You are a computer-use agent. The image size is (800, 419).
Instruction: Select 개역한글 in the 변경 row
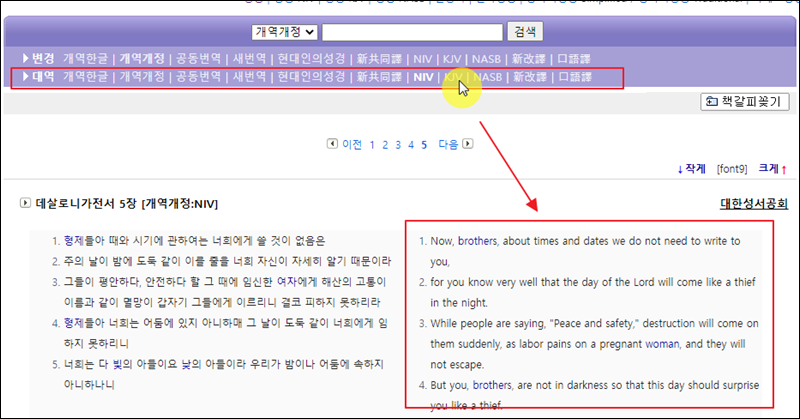coord(85,59)
